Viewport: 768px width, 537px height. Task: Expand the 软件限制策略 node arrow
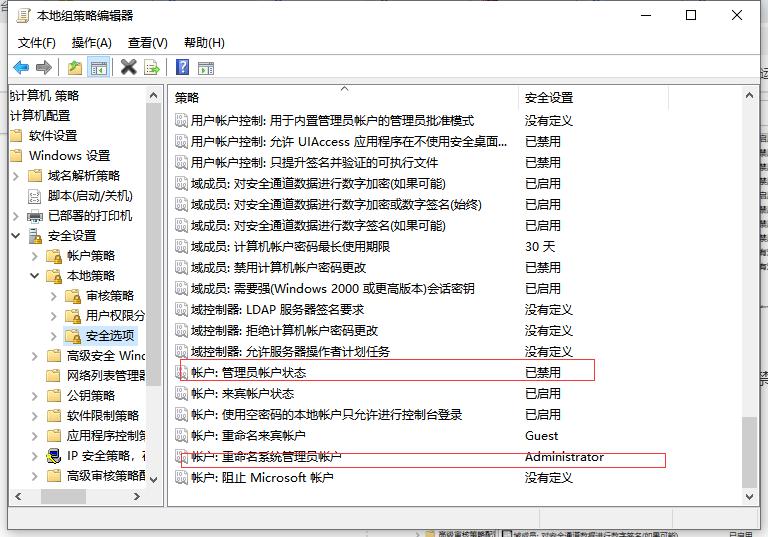[x=34, y=416]
